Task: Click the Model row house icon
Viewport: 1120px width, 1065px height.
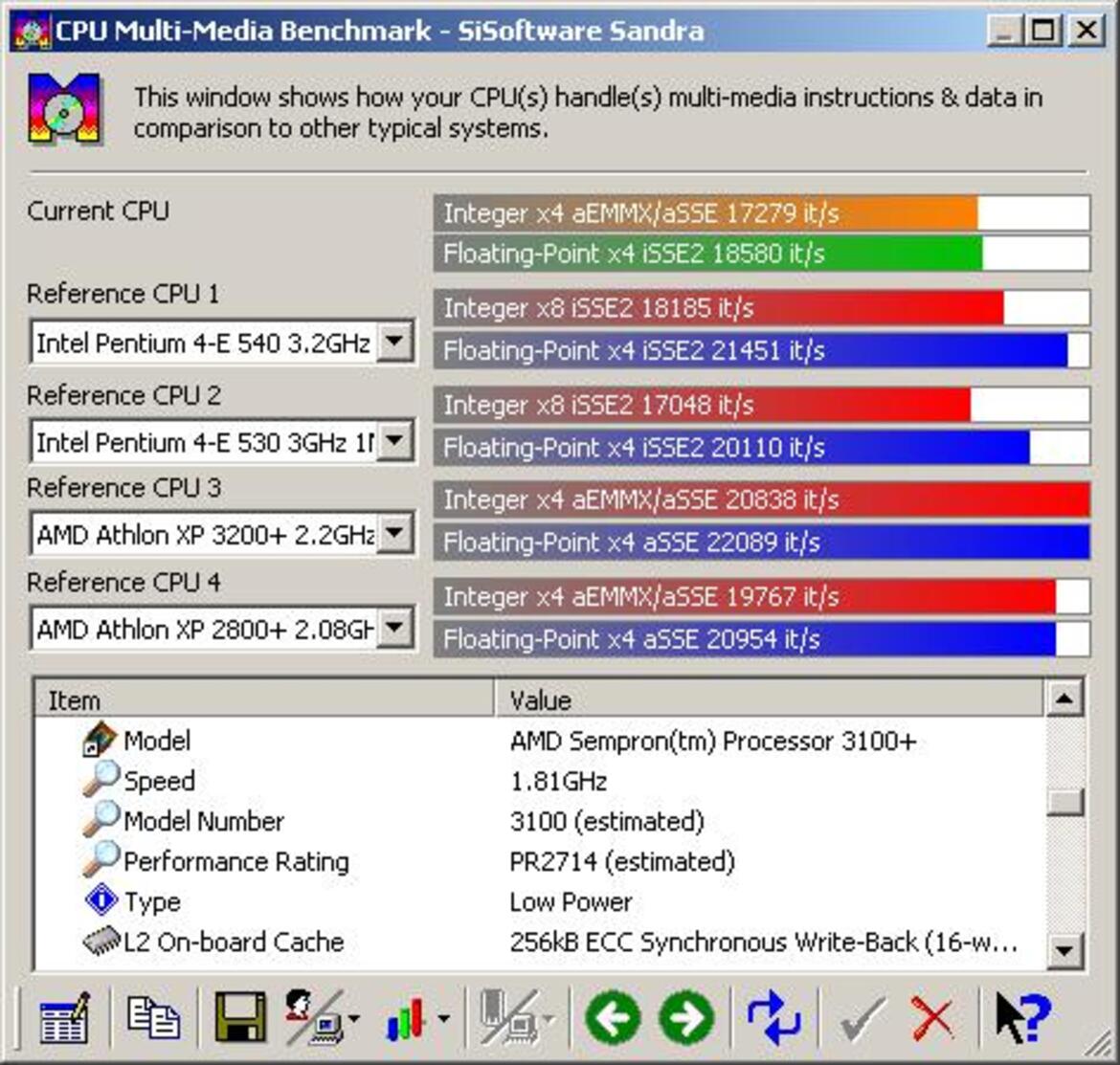Action: [x=99, y=740]
